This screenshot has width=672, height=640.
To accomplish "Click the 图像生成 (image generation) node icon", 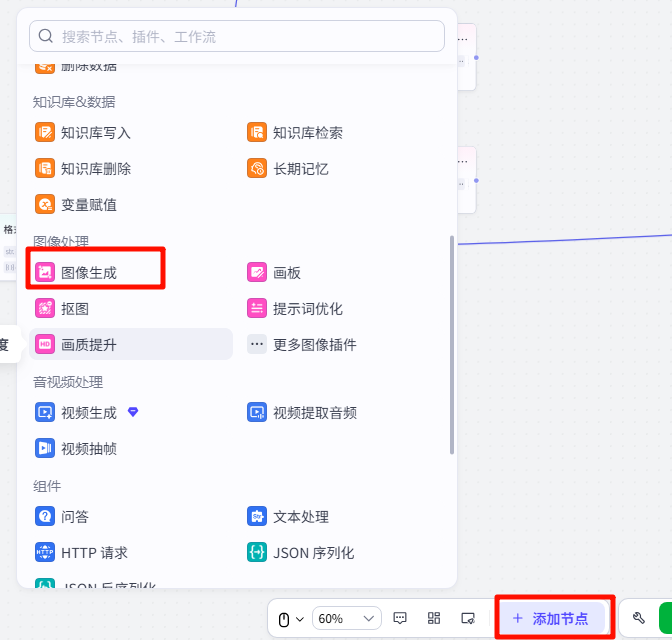I will coord(45,272).
